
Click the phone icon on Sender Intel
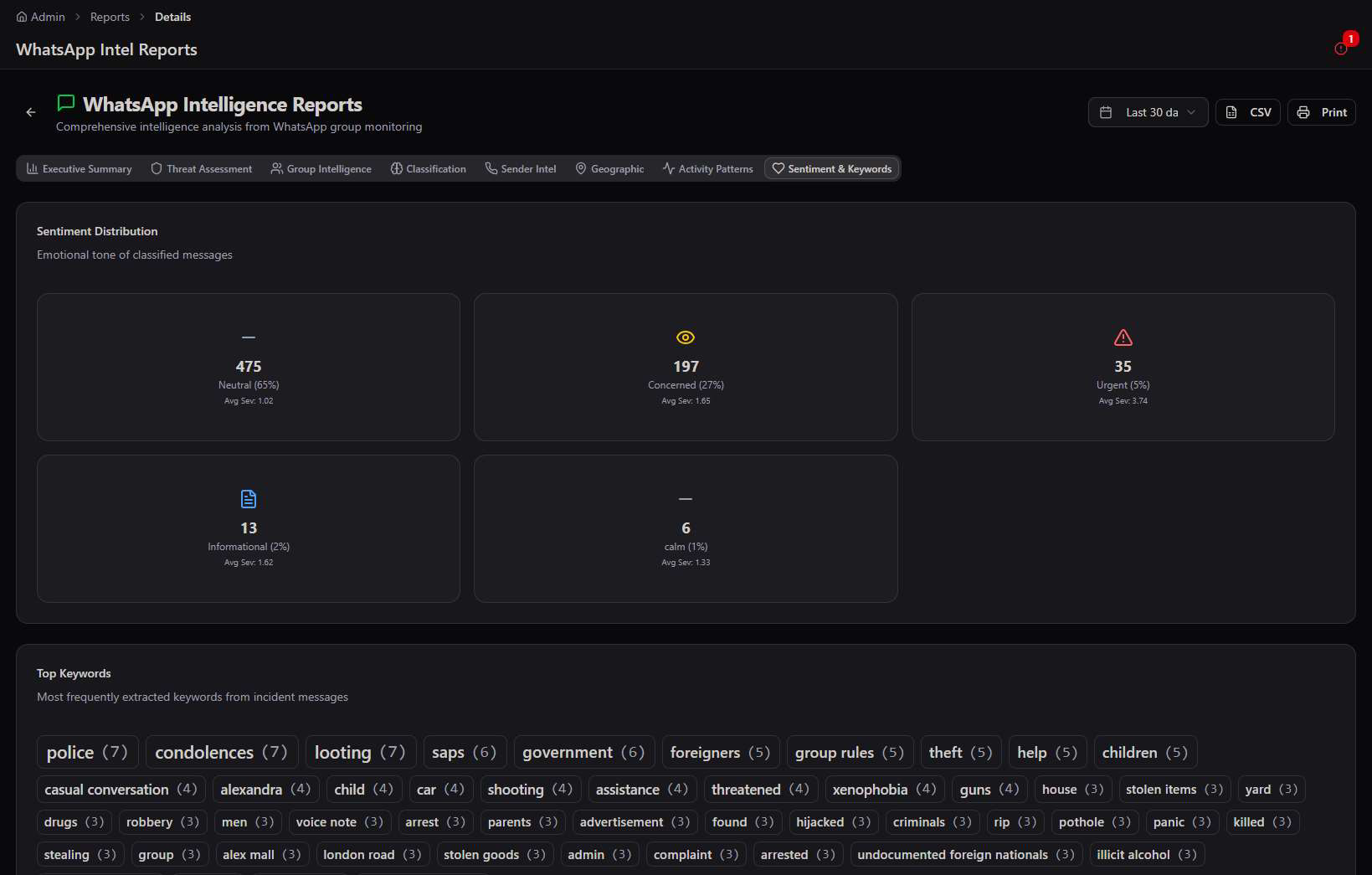click(491, 168)
